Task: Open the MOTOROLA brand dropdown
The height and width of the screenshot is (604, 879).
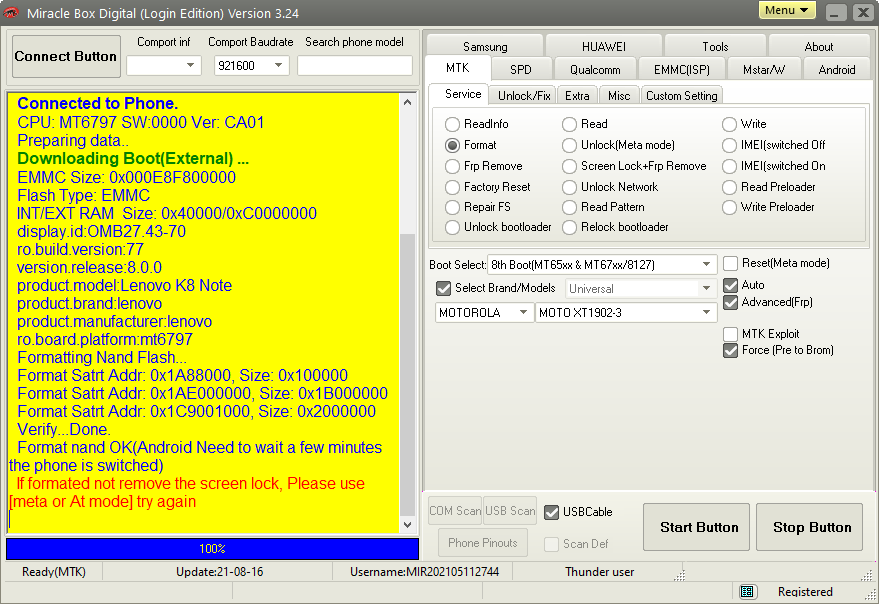Action: [484, 312]
